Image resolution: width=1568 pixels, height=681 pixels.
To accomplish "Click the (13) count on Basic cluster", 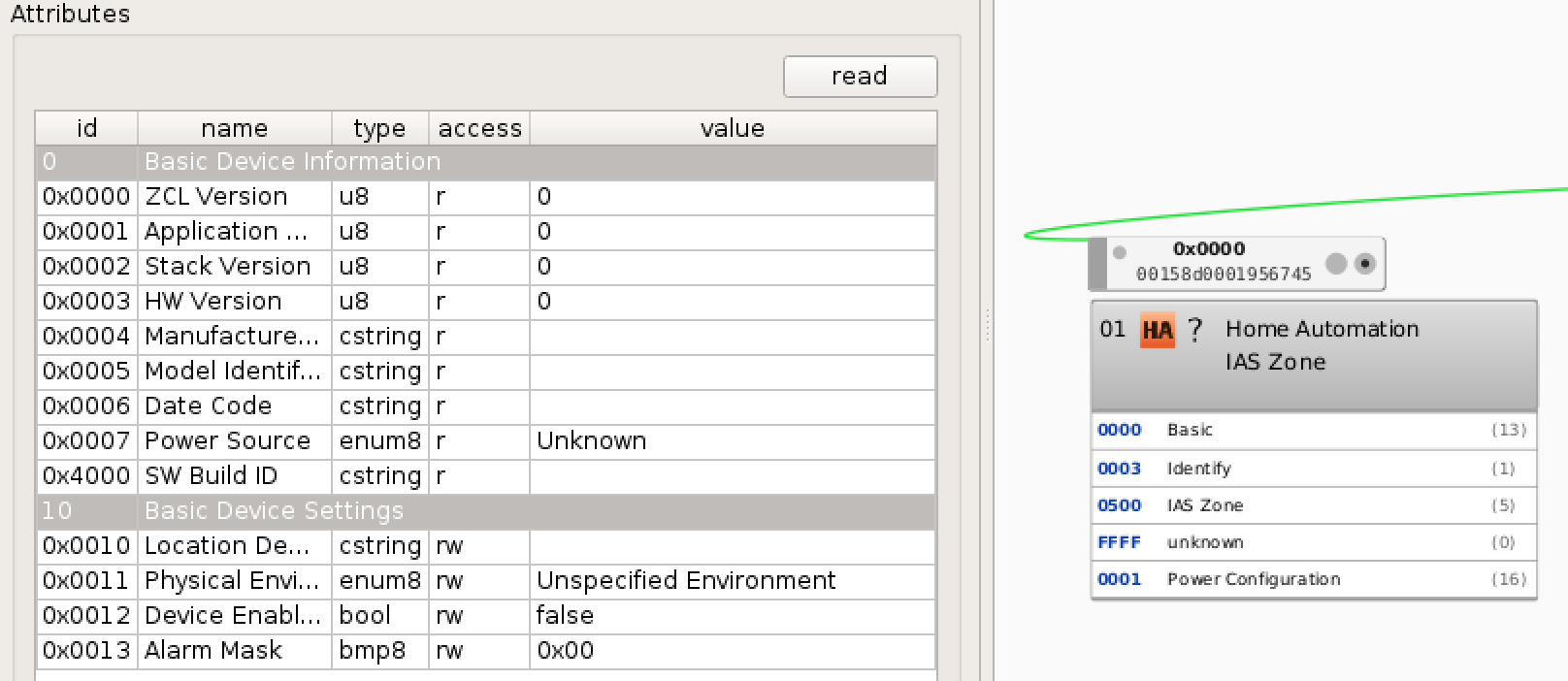I will click(x=1509, y=430).
